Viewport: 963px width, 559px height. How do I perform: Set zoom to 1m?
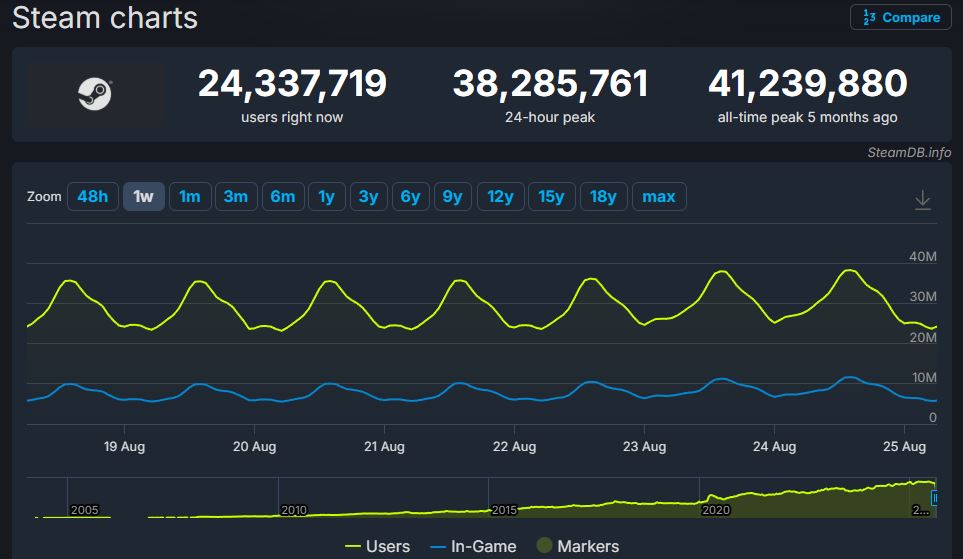189,197
